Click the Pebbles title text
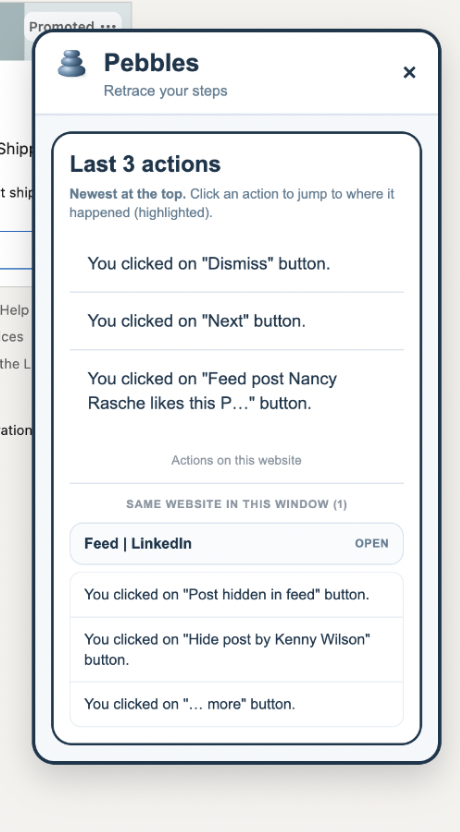The width and height of the screenshot is (460, 832). [151, 63]
